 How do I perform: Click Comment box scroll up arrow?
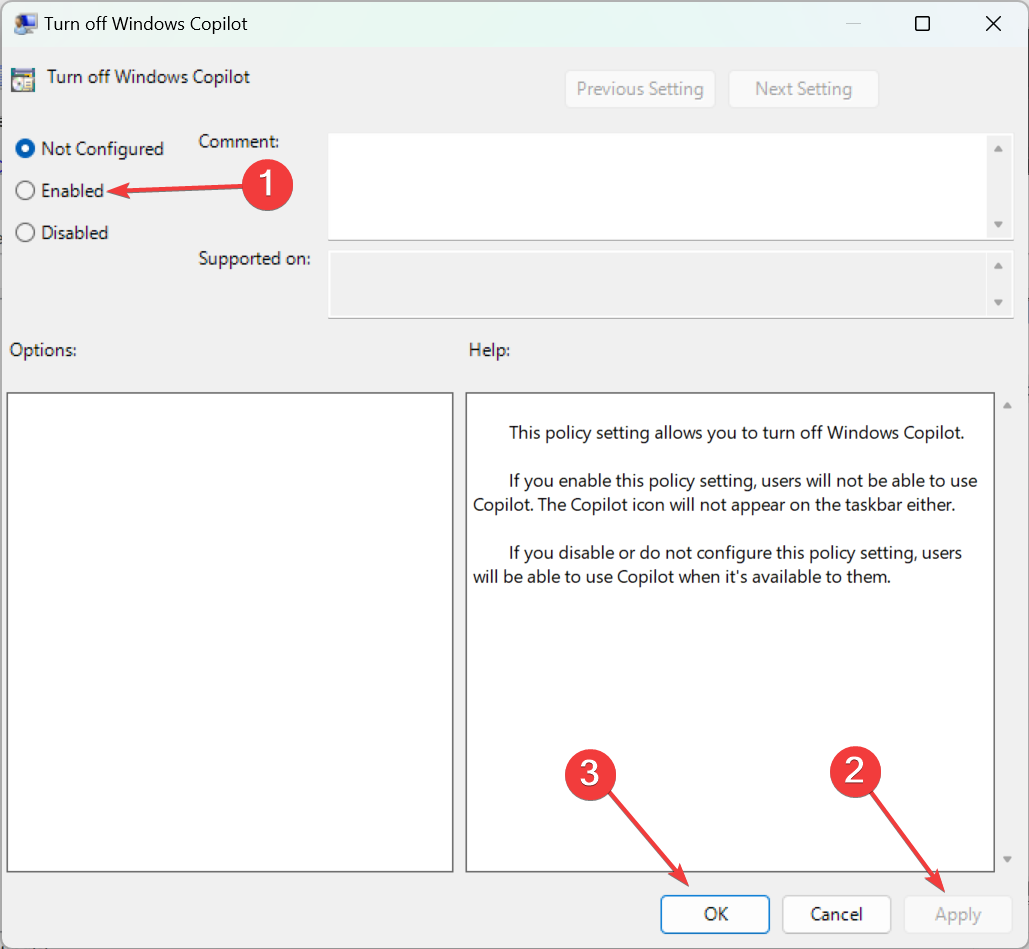[x=998, y=149]
